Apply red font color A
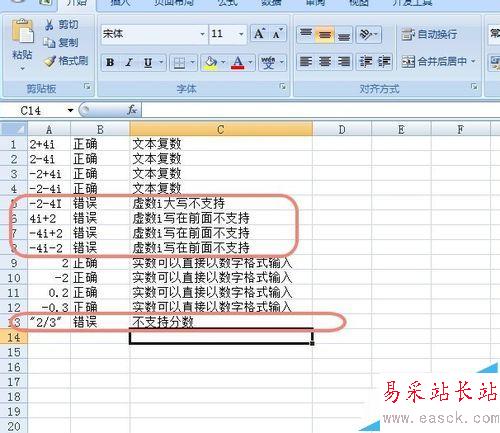 (238, 62)
